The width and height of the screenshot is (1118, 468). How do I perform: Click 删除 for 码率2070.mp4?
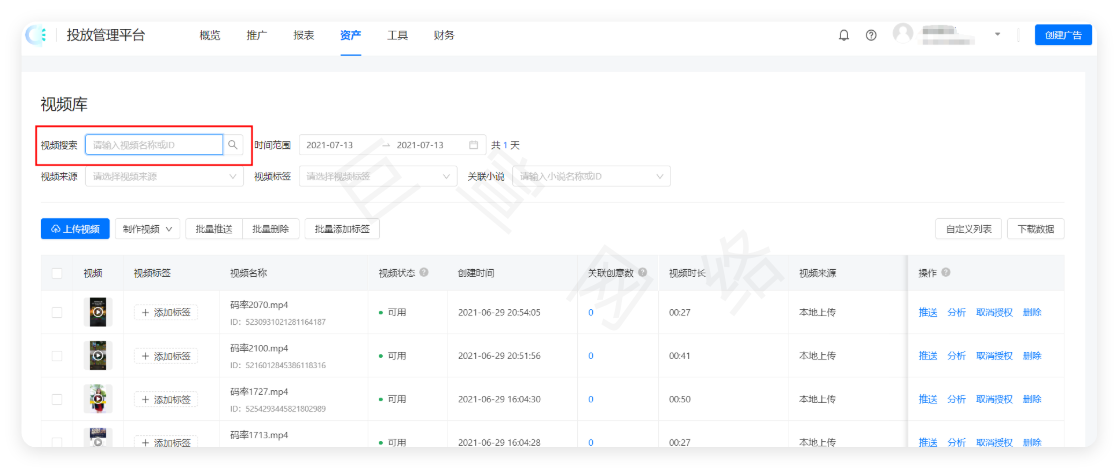[1032, 312]
